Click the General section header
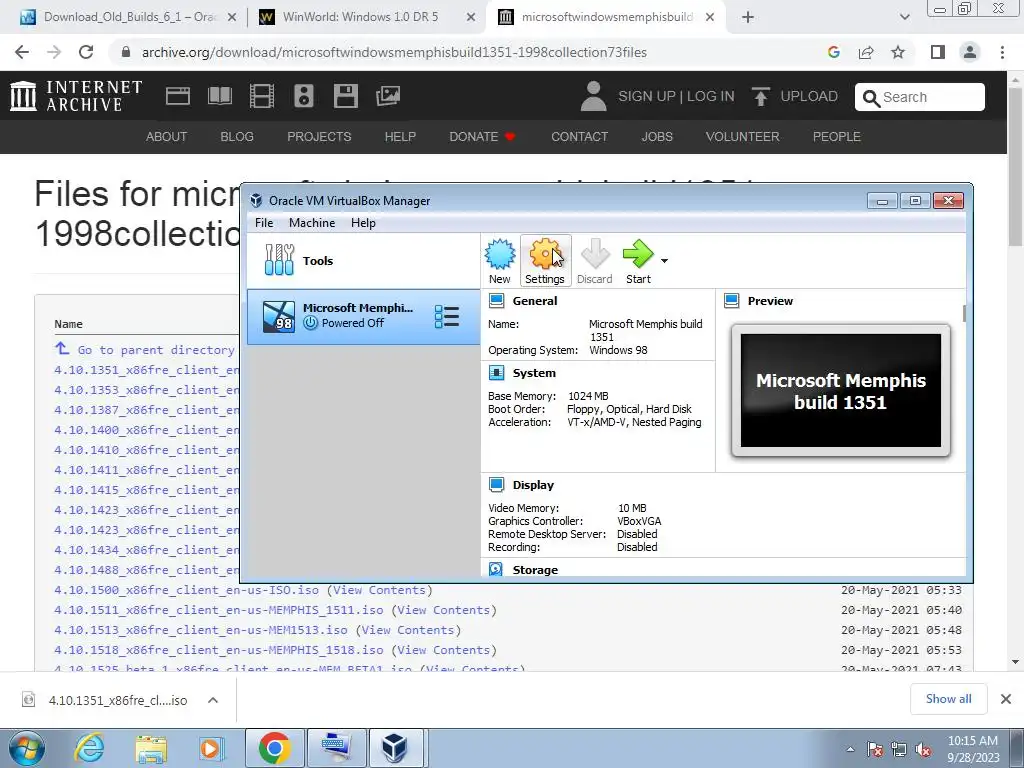 535,301
